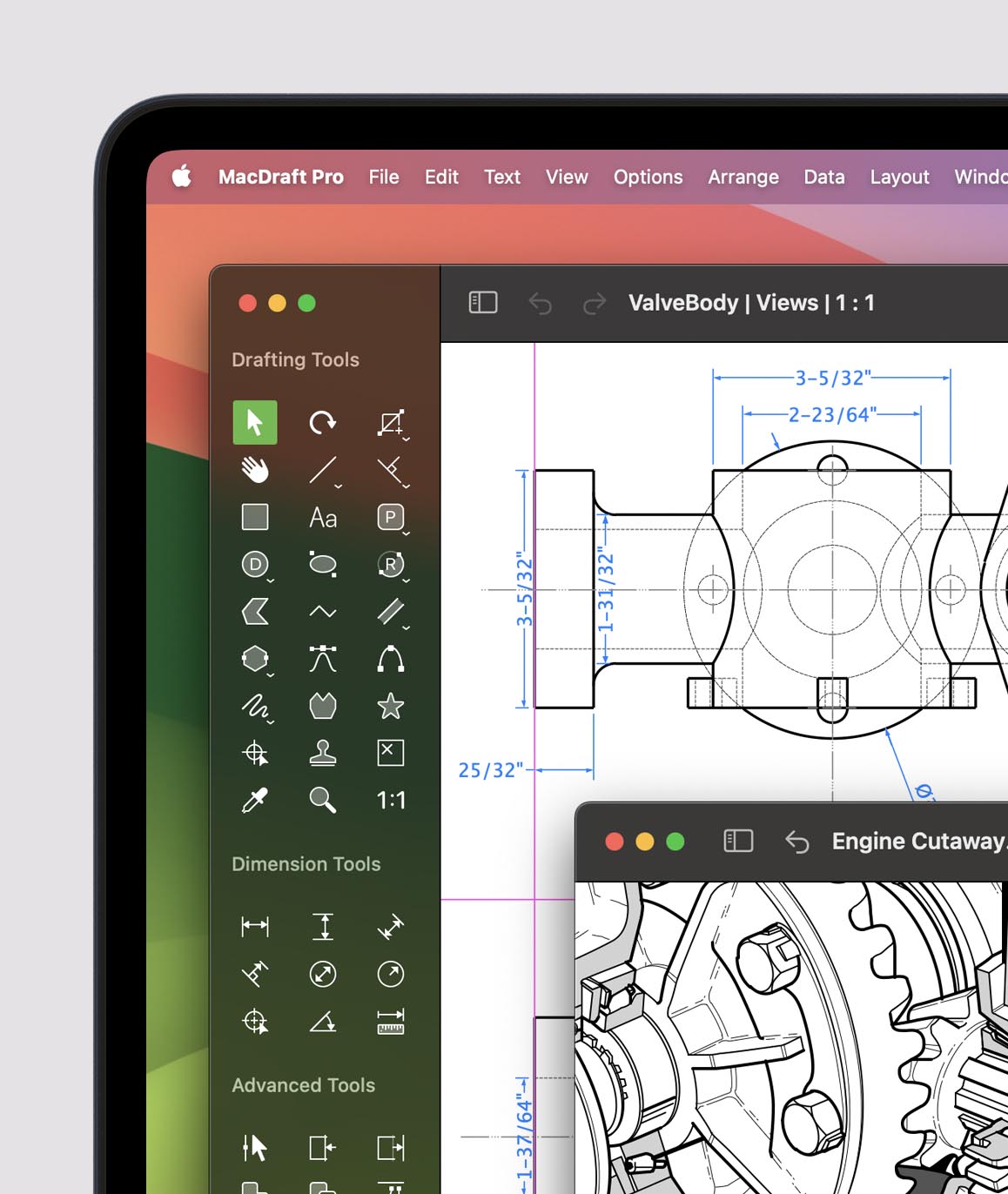Select the arrow pointer tool
This screenshot has height=1194, width=1008.
255,423
